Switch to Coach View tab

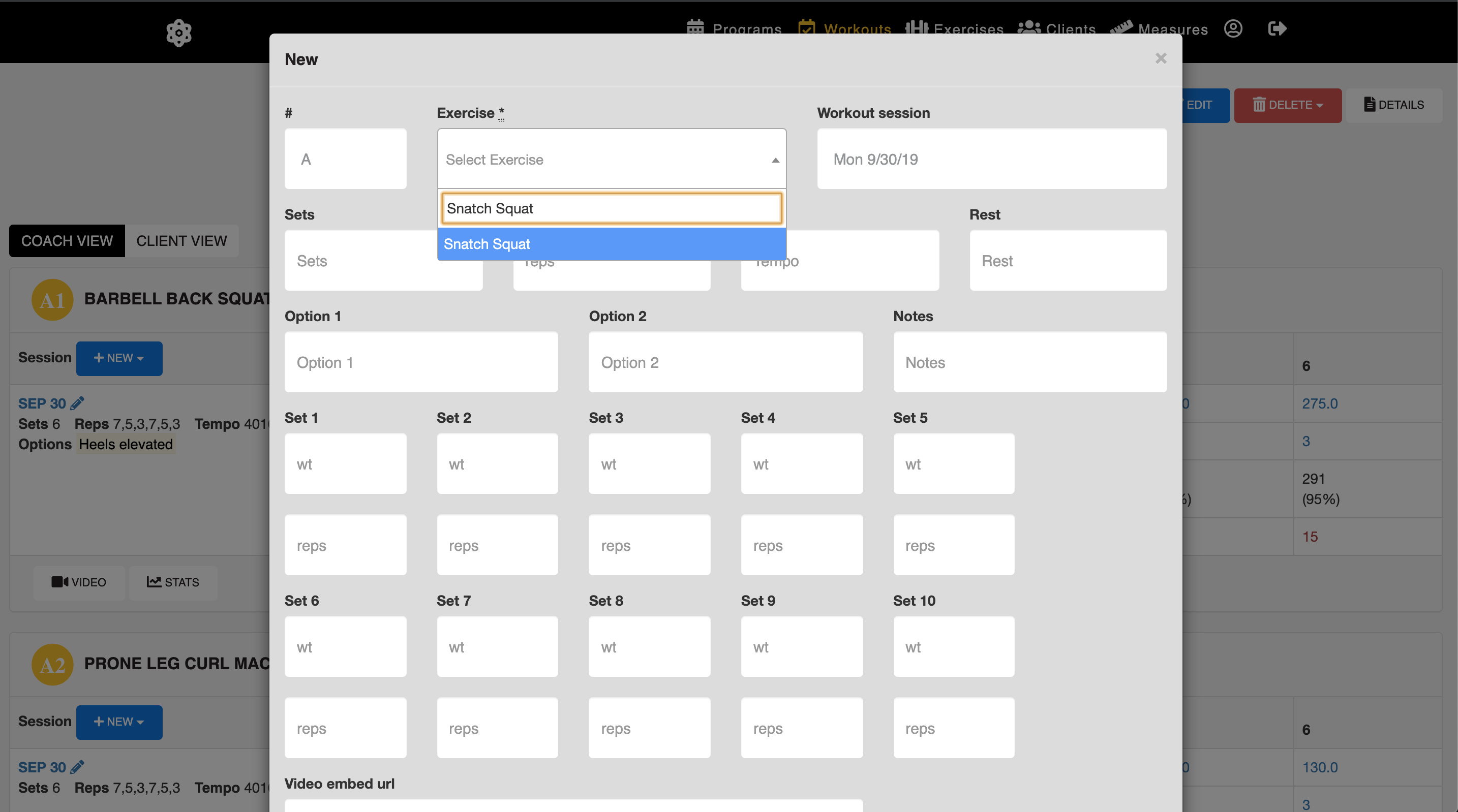(67, 241)
